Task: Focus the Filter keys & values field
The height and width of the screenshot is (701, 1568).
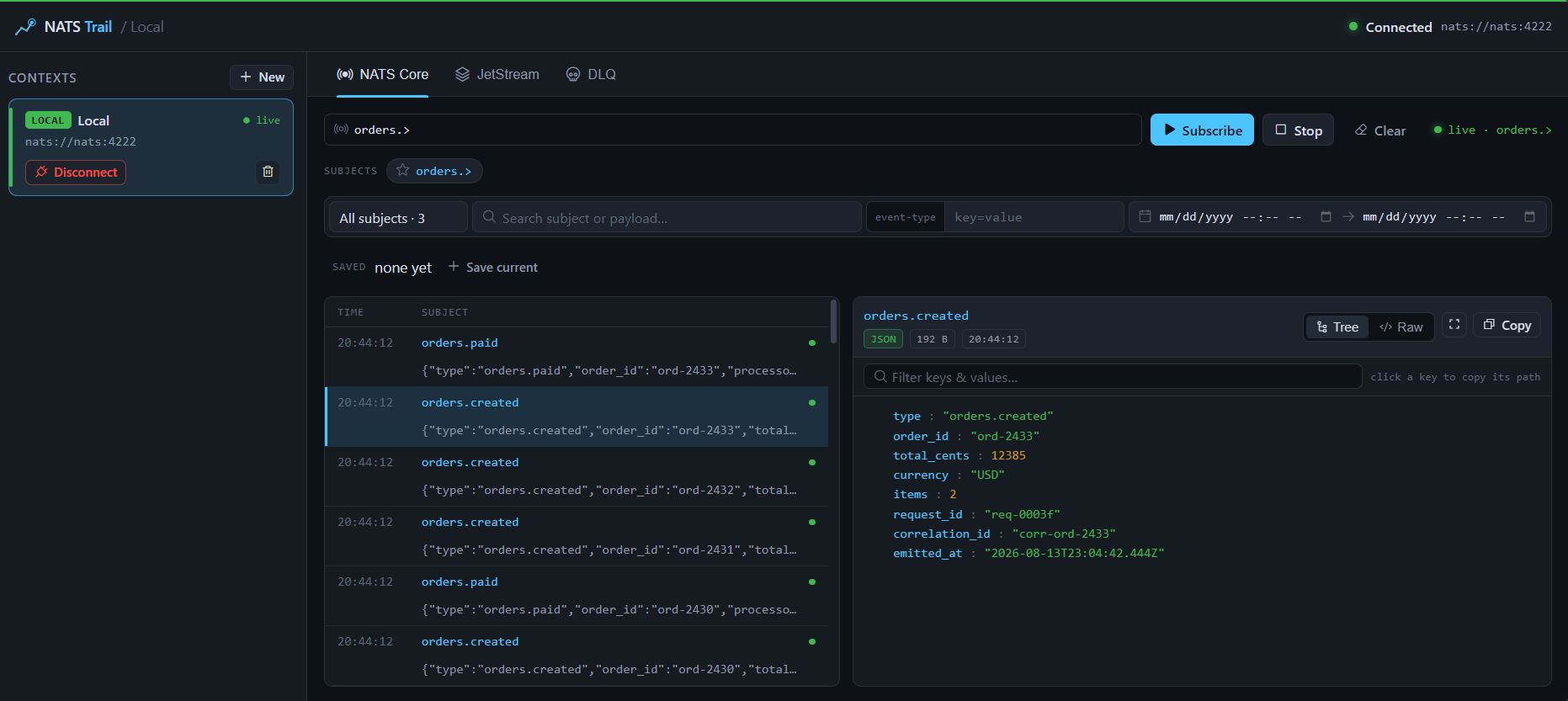Action: click(x=1113, y=377)
